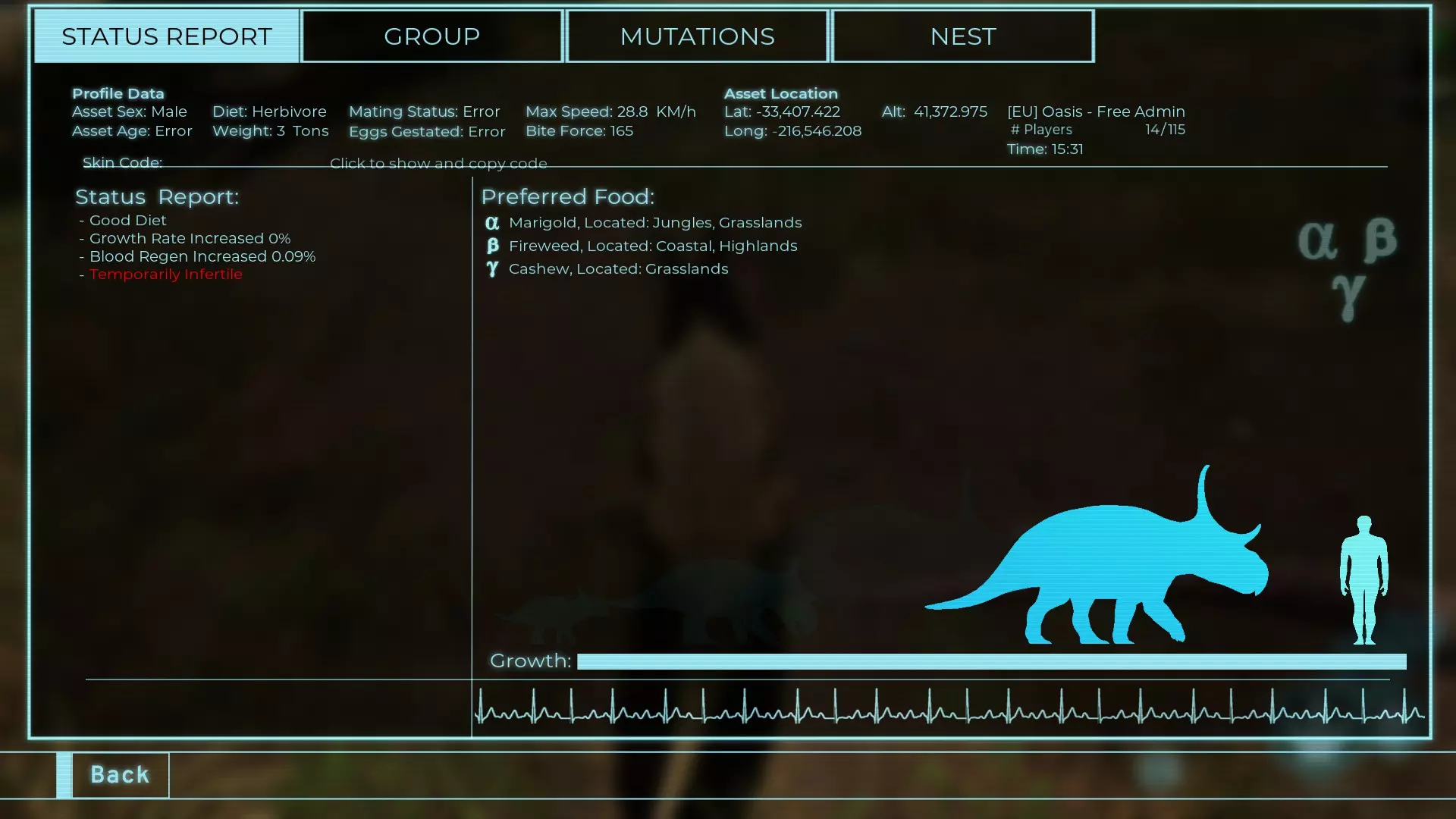Click the Good Diet status entry

(x=127, y=220)
